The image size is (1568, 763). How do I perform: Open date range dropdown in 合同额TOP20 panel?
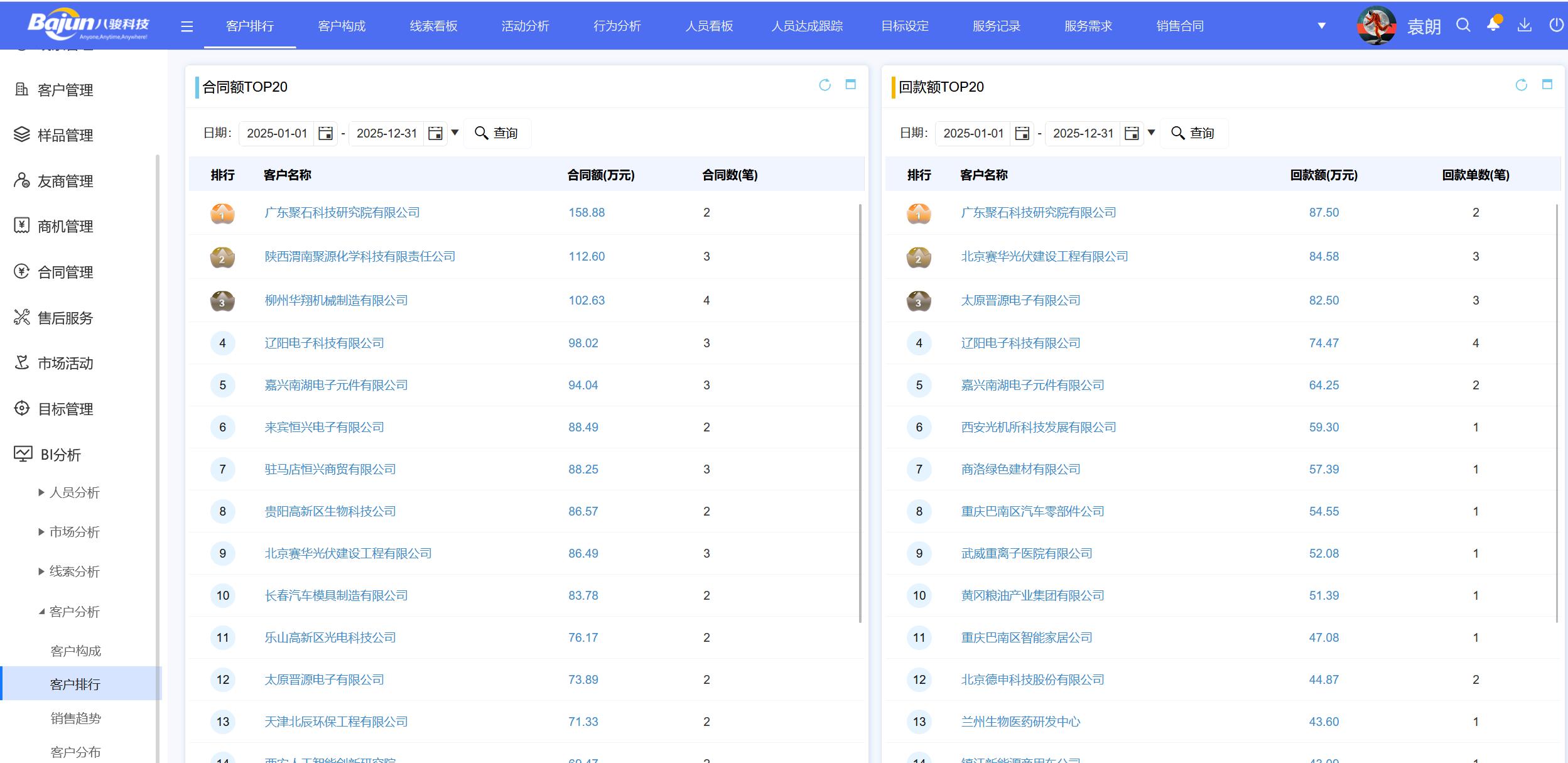tap(455, 133)
